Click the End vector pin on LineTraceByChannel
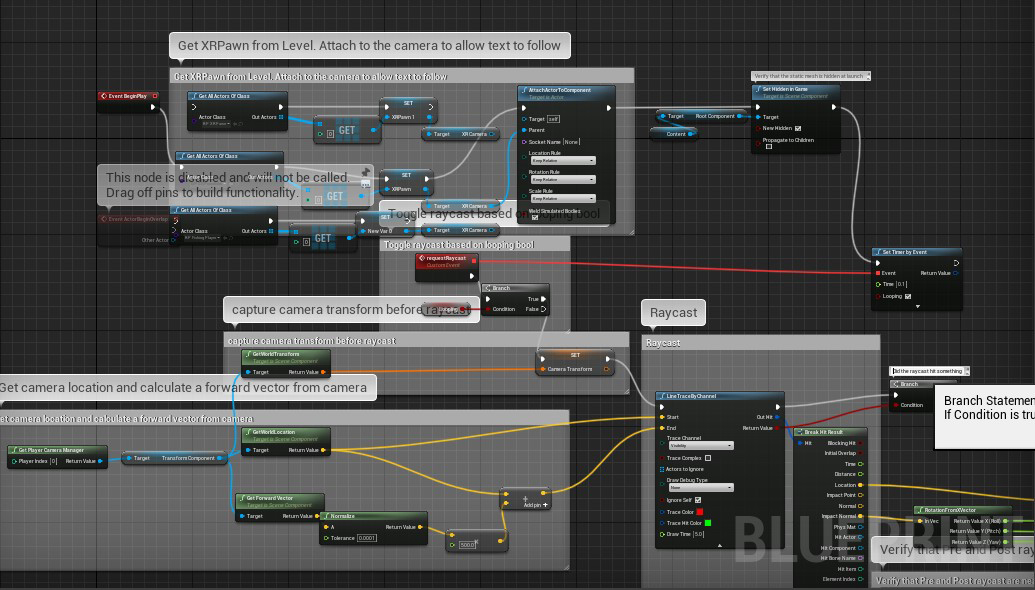The height and width of the screenshot is (590, 1035). tap(661, 428)
